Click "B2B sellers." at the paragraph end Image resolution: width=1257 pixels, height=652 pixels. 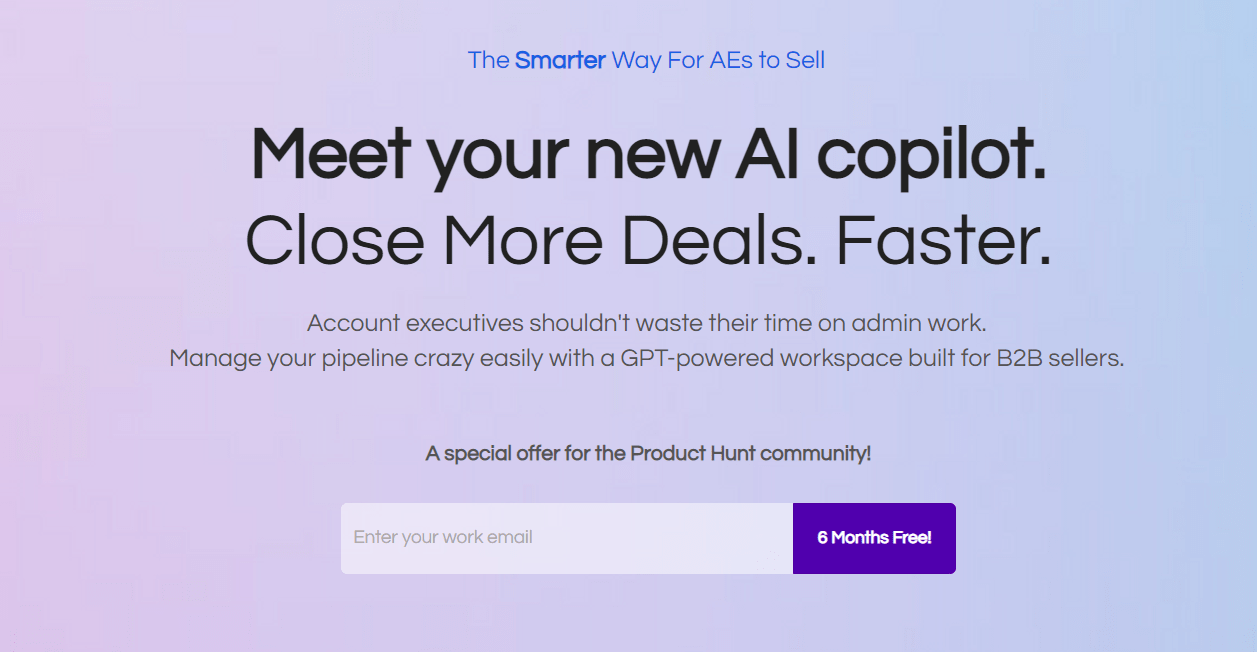coord(1060,358)
